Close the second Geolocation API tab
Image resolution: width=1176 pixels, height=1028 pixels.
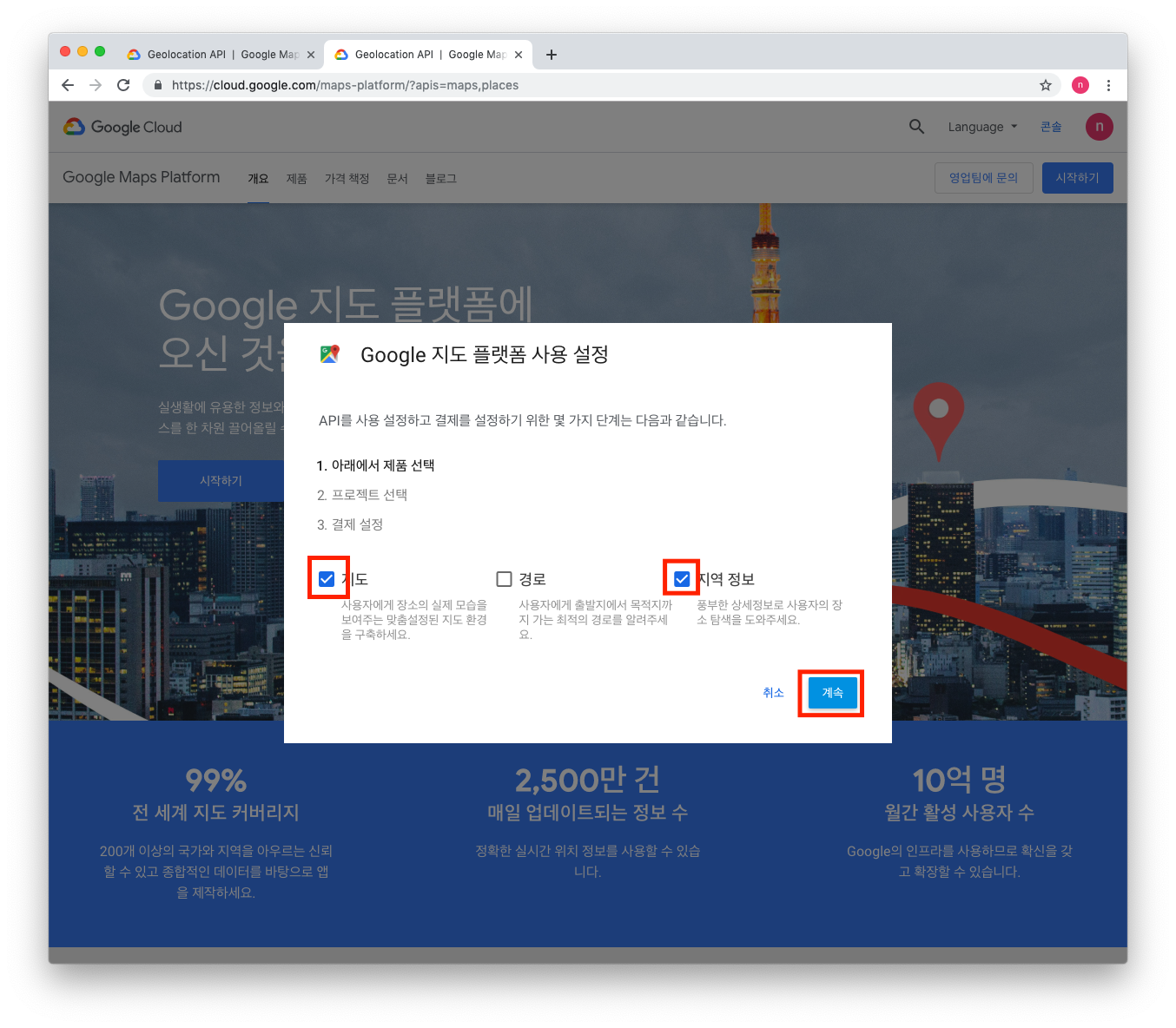click(519, 55)
